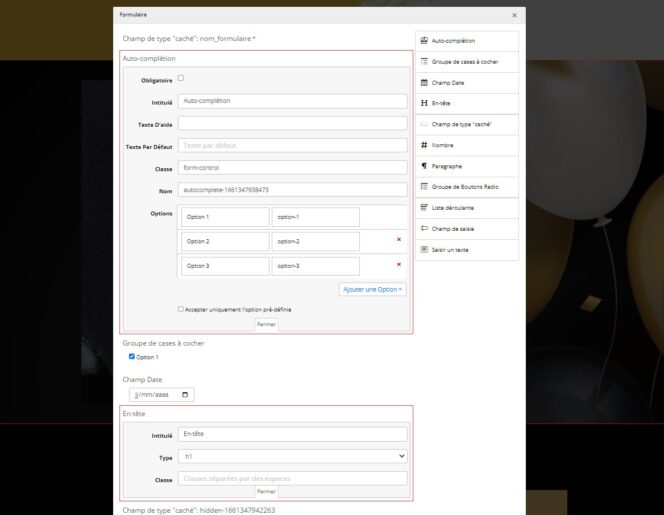This screenshot has width=664, height=515.
Task: Uncheck Option 1 in cases à cocher group
Action: point(132,357)
